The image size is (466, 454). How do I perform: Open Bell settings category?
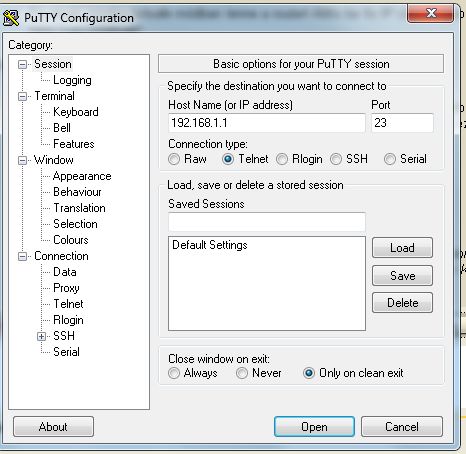(x=62, y=128)
